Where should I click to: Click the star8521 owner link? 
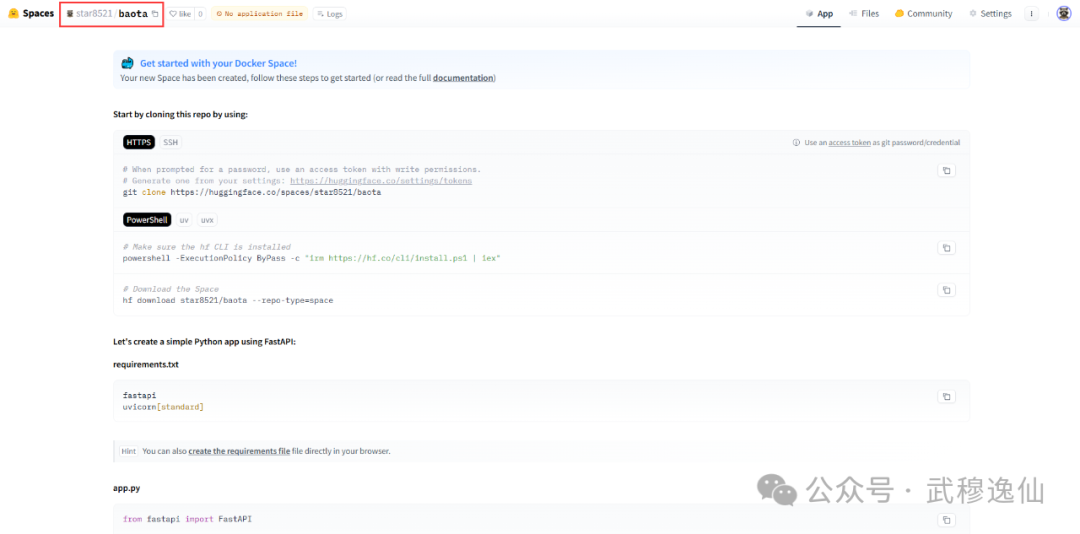(94, 14)
